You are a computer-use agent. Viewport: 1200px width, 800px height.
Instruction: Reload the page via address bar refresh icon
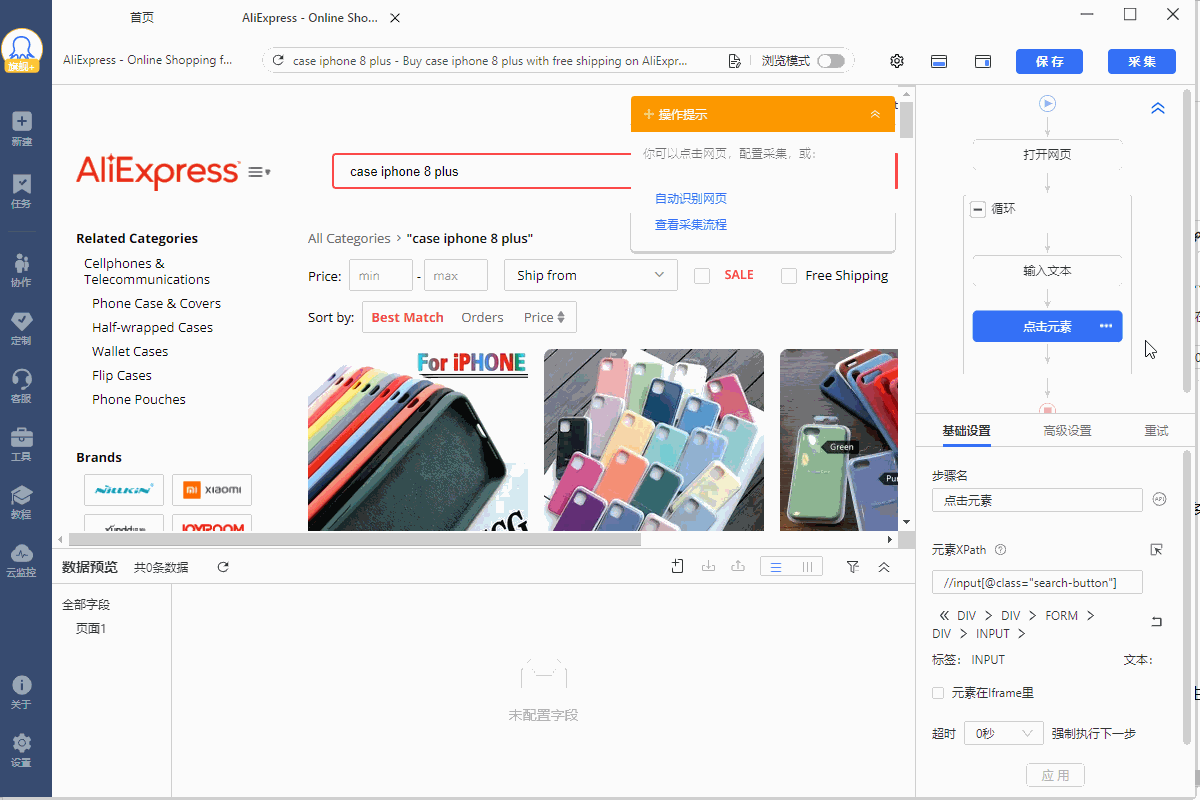point(278,61)
